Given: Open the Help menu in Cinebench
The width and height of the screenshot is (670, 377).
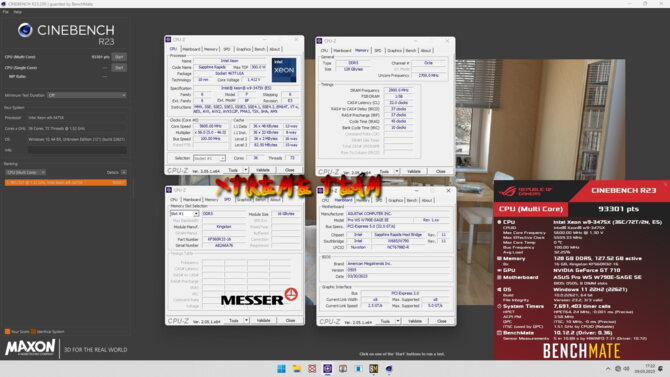Looking at the screenshot, I should tap(18, 12).
